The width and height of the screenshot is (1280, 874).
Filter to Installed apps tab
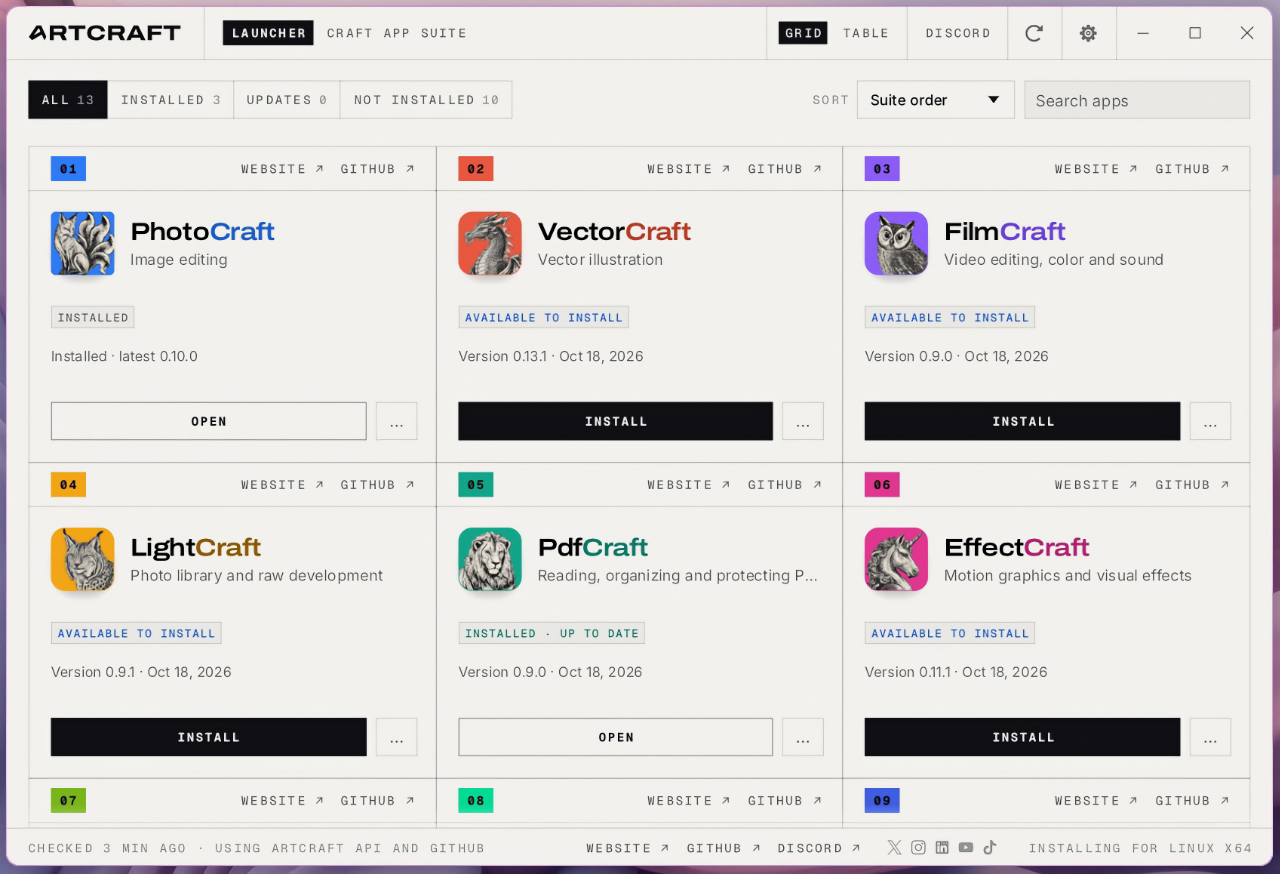[x=171, y=100]
